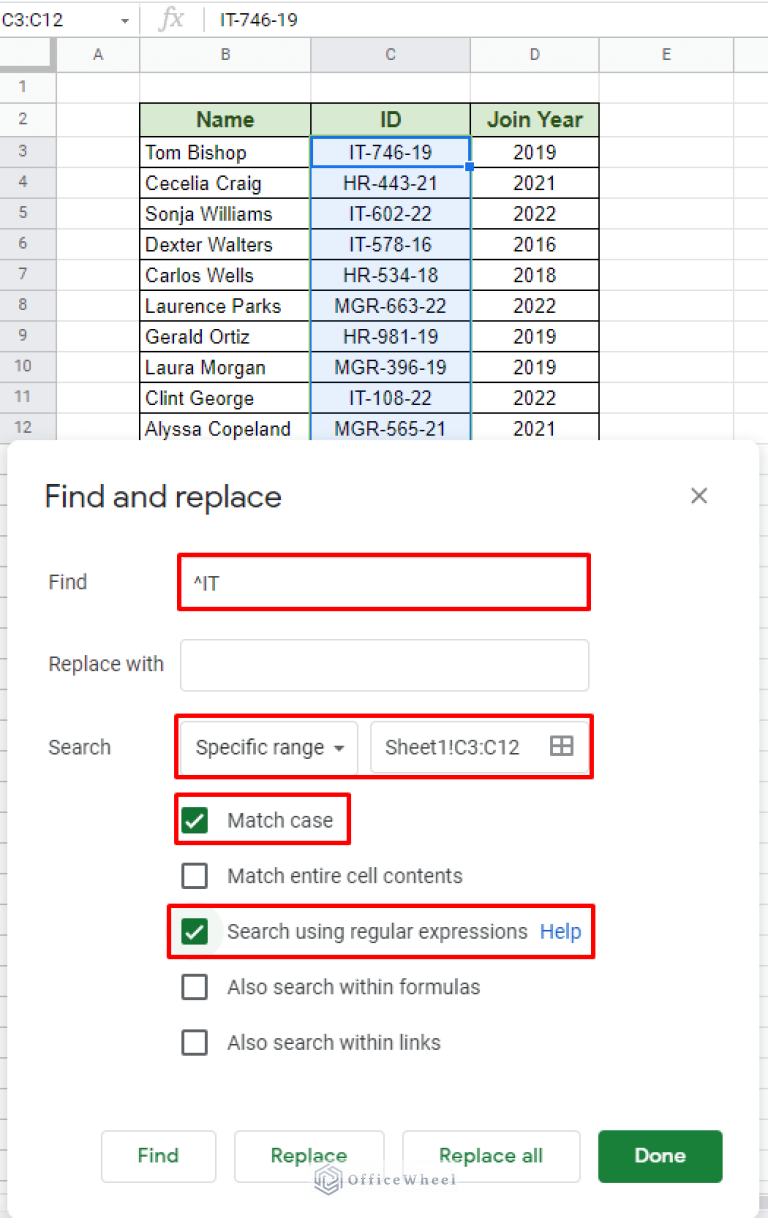Image resolution: width=768 pixels, height=1218 pixels.
Task: Open the Specific range dropdown
Action: point(266,746)
